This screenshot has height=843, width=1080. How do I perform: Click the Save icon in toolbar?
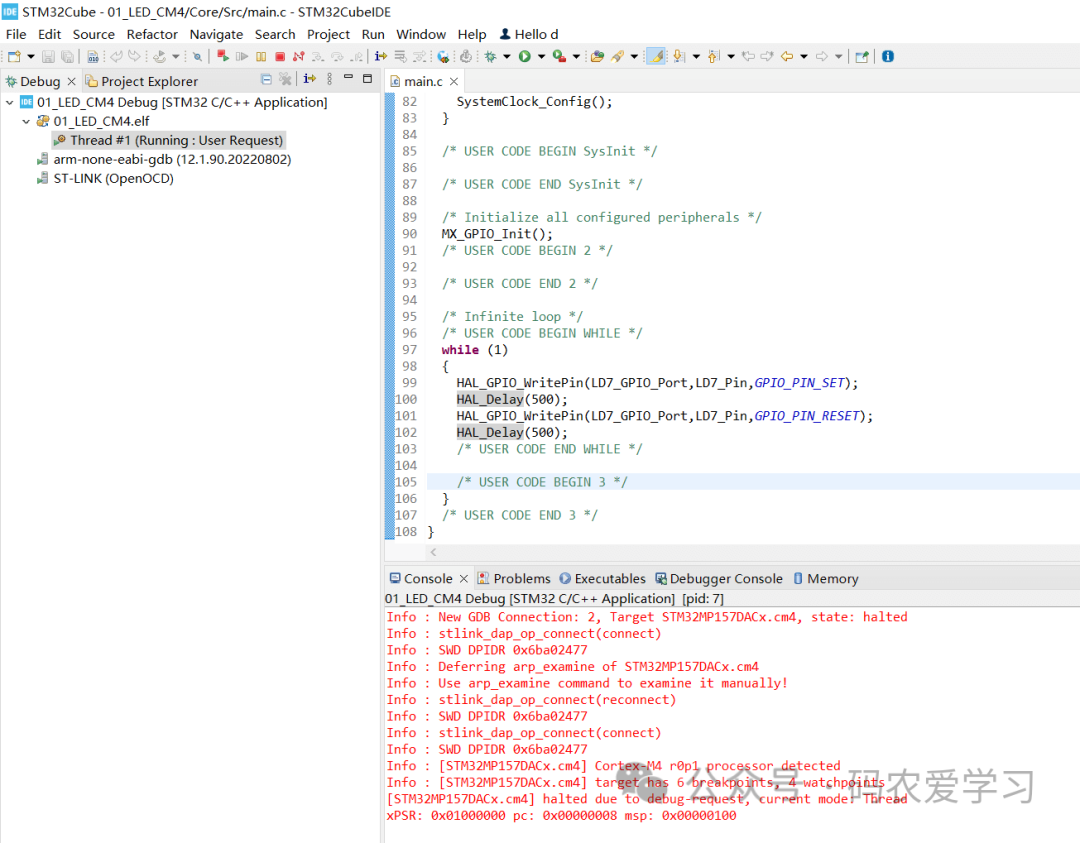pos(48,56)
